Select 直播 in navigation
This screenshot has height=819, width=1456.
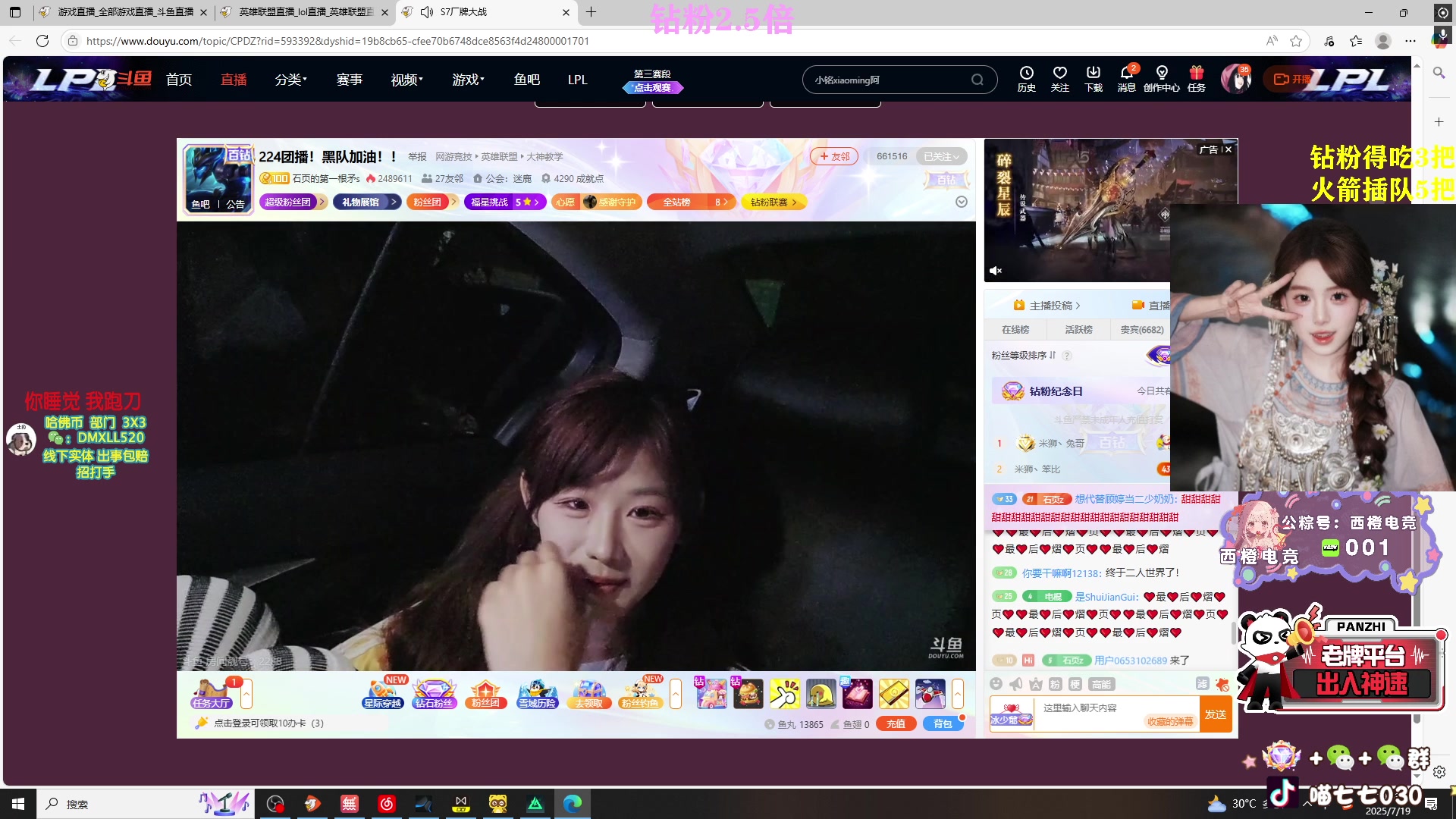(x=234, y=80)
